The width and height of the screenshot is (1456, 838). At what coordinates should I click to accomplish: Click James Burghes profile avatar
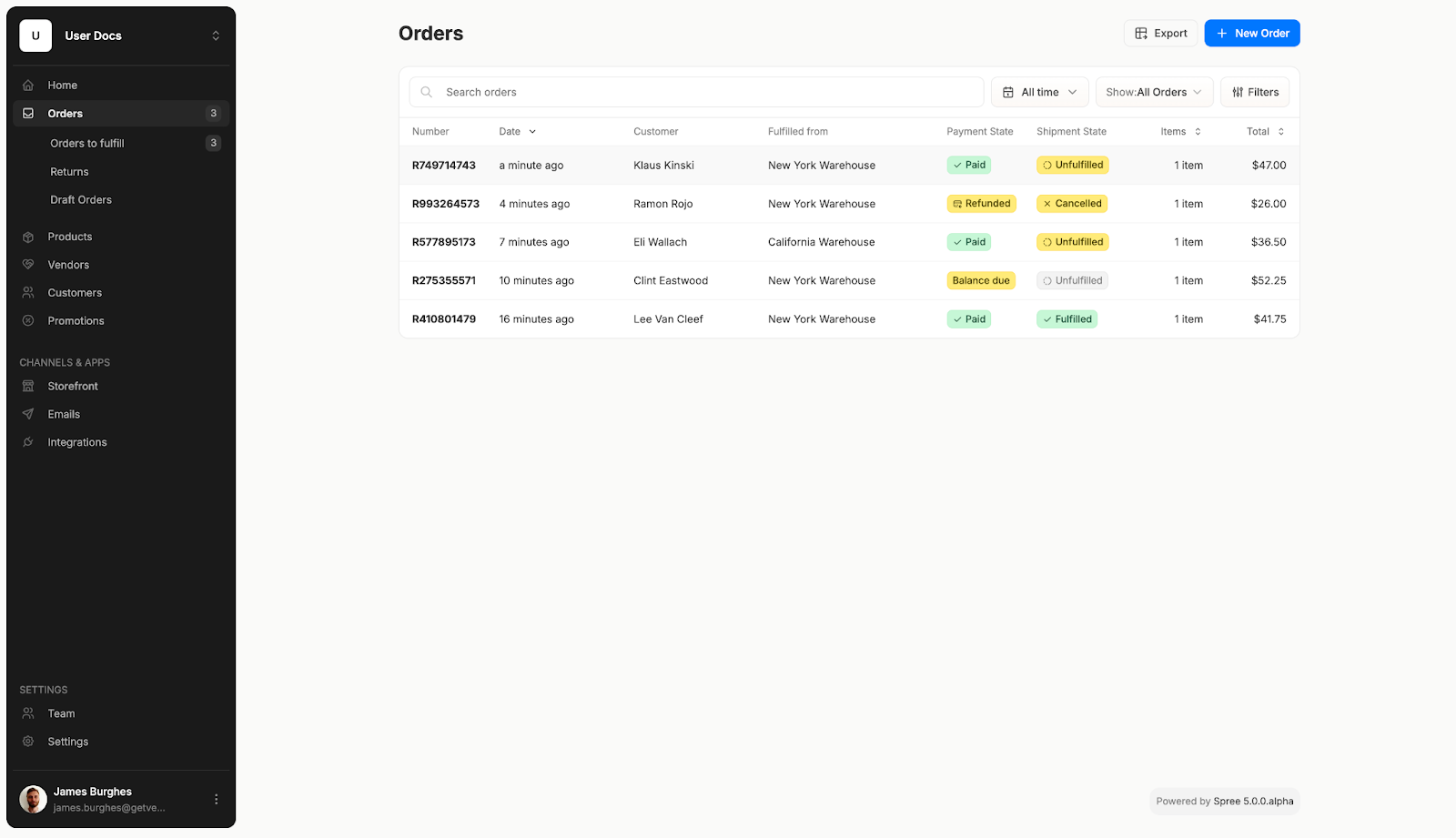[34, 799]
